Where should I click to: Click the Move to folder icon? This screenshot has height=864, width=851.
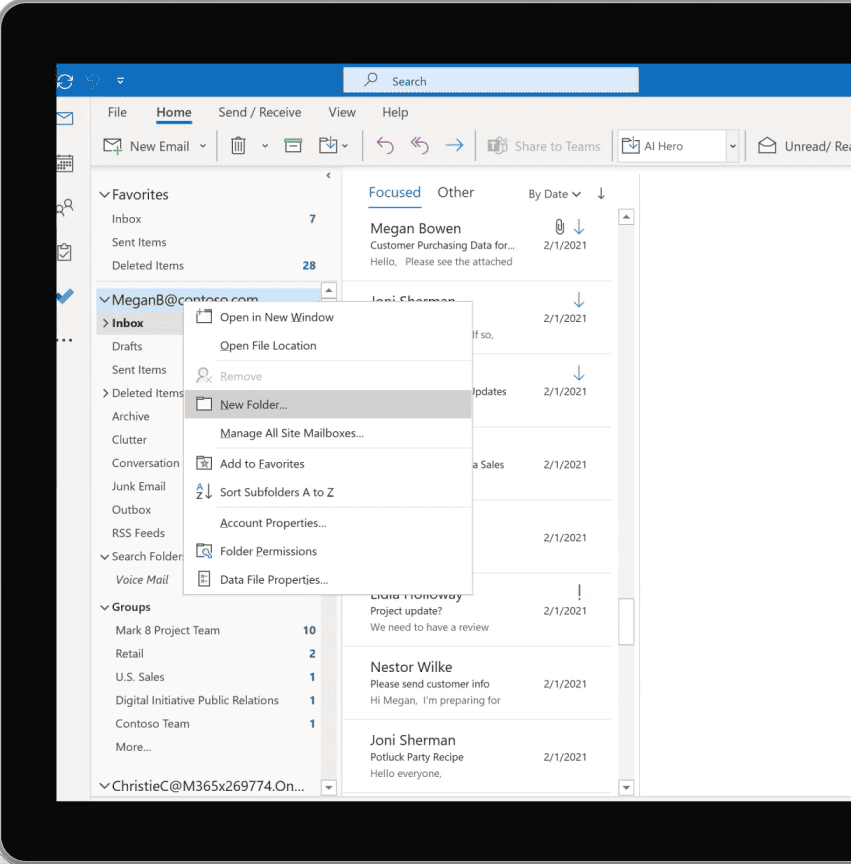[328, 145]
